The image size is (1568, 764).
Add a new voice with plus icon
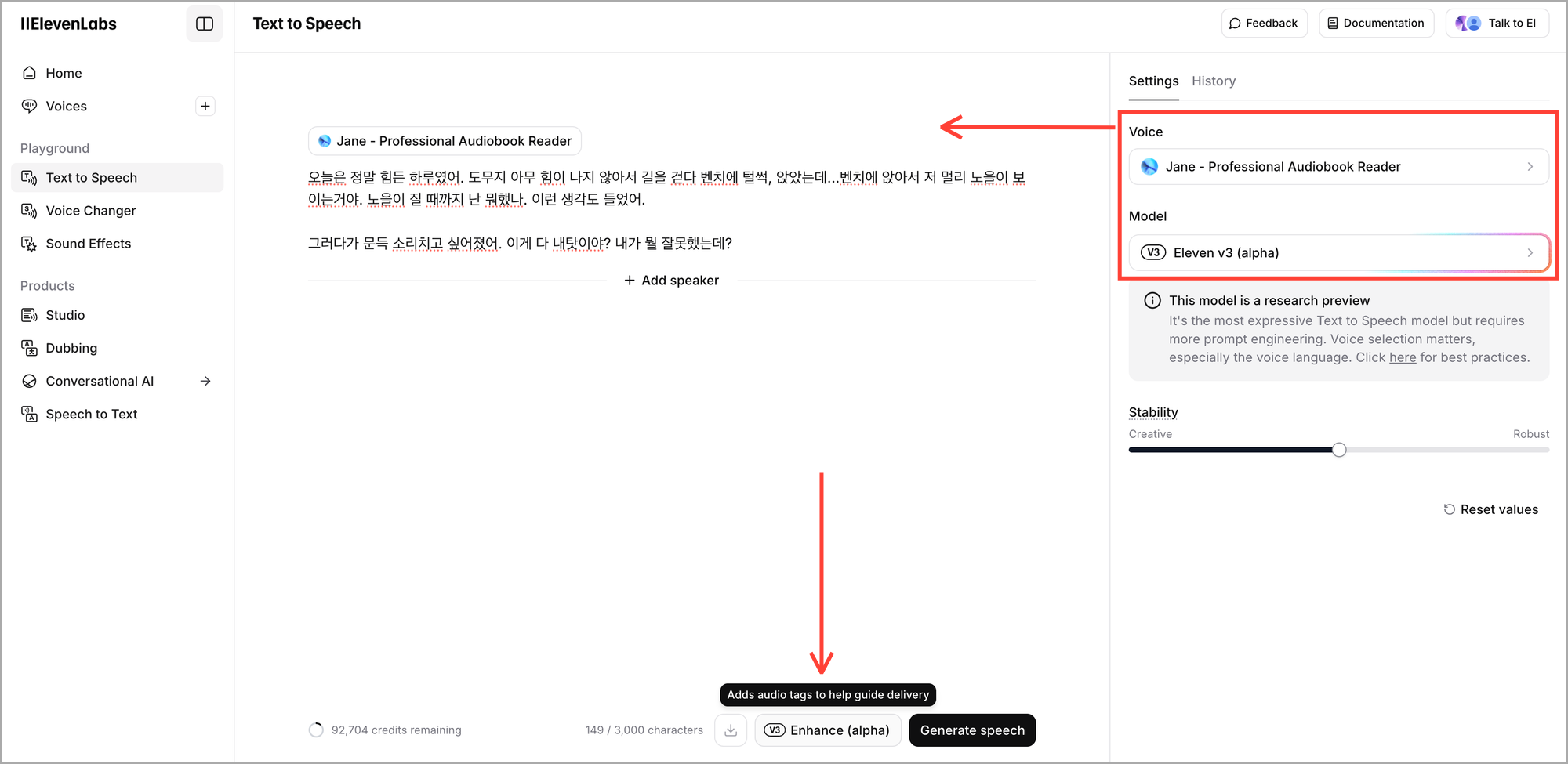[205, 106]
